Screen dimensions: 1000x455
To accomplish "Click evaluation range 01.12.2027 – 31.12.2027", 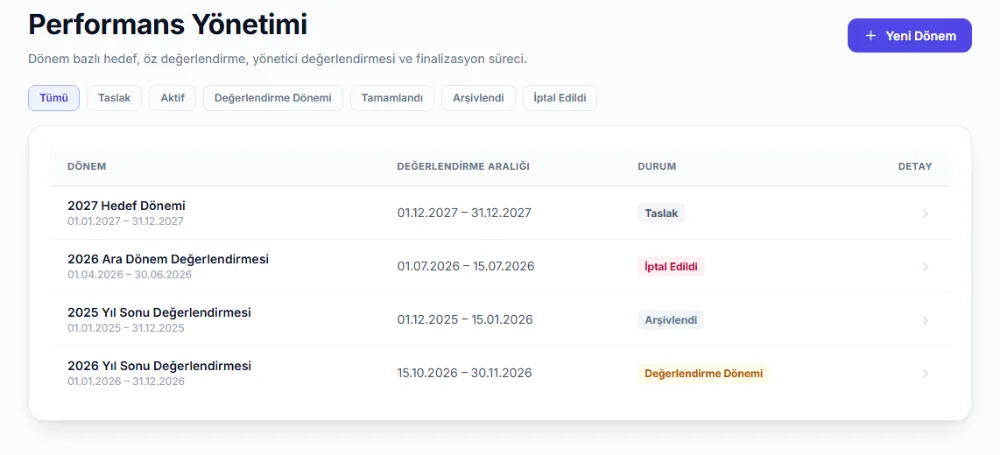I will [x=464, y=213].
